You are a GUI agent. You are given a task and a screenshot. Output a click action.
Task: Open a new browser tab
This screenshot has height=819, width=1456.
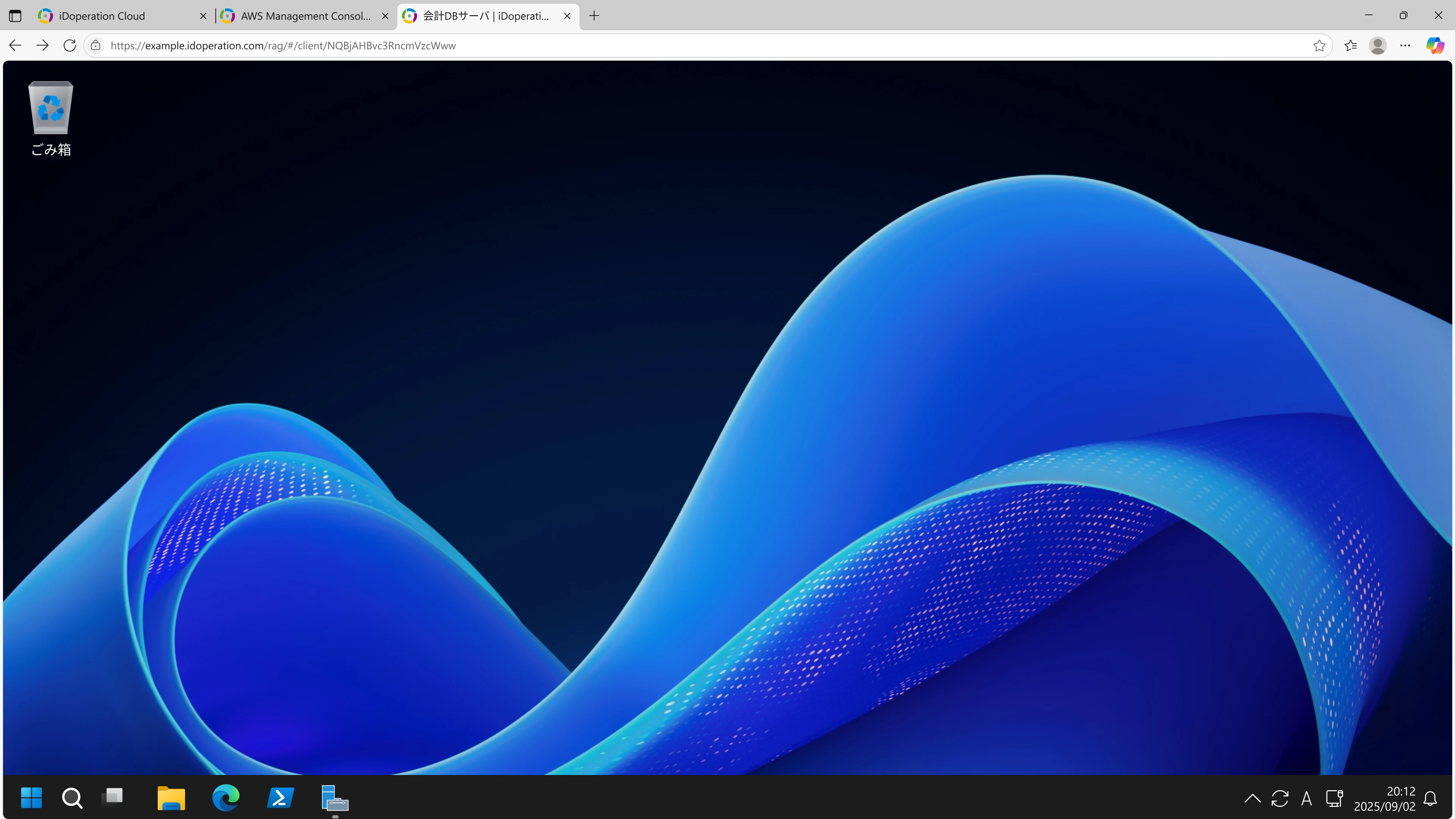(x=594, y=16)
